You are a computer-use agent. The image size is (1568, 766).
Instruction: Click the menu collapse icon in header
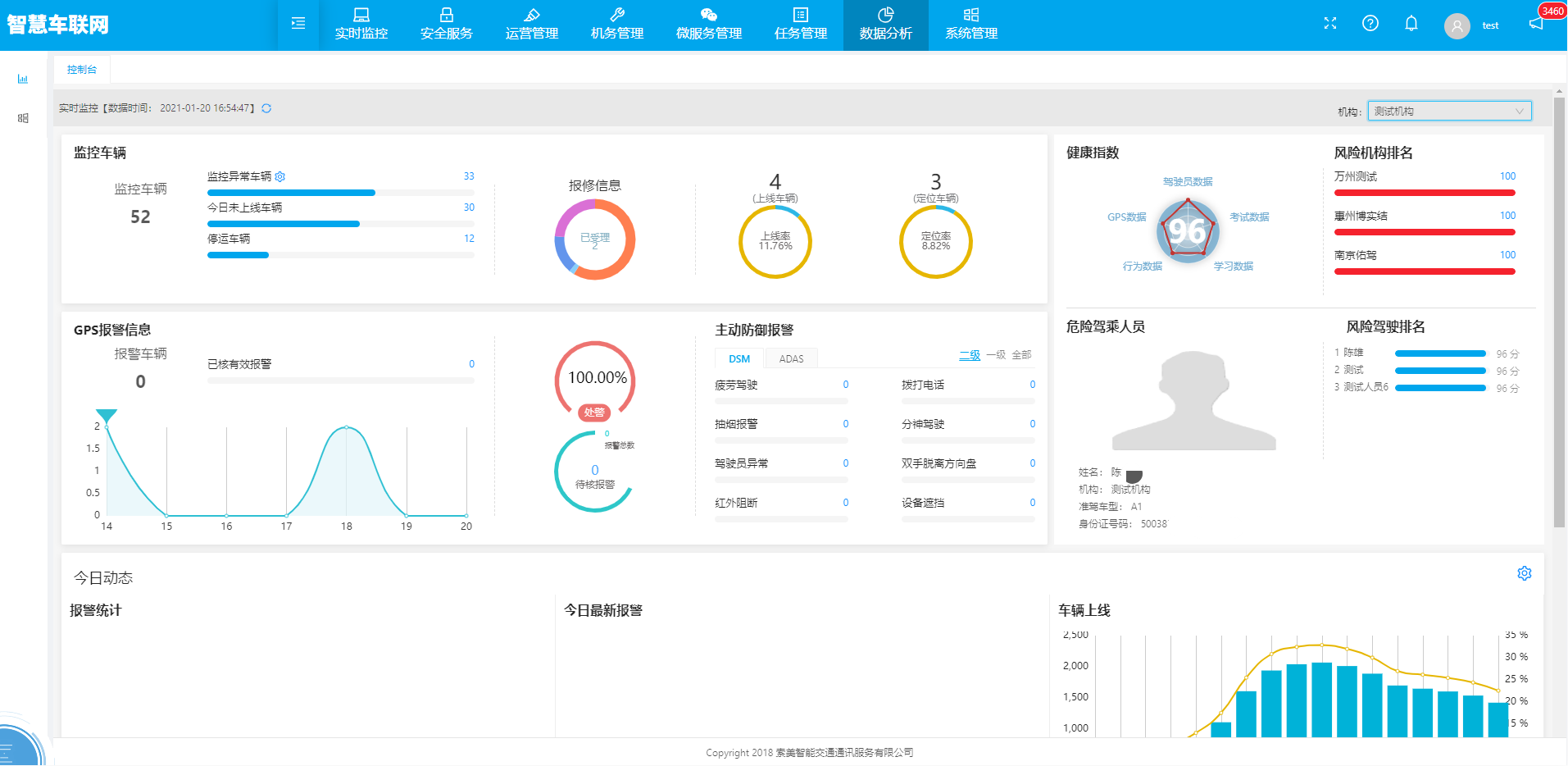[x=298, y=24]
